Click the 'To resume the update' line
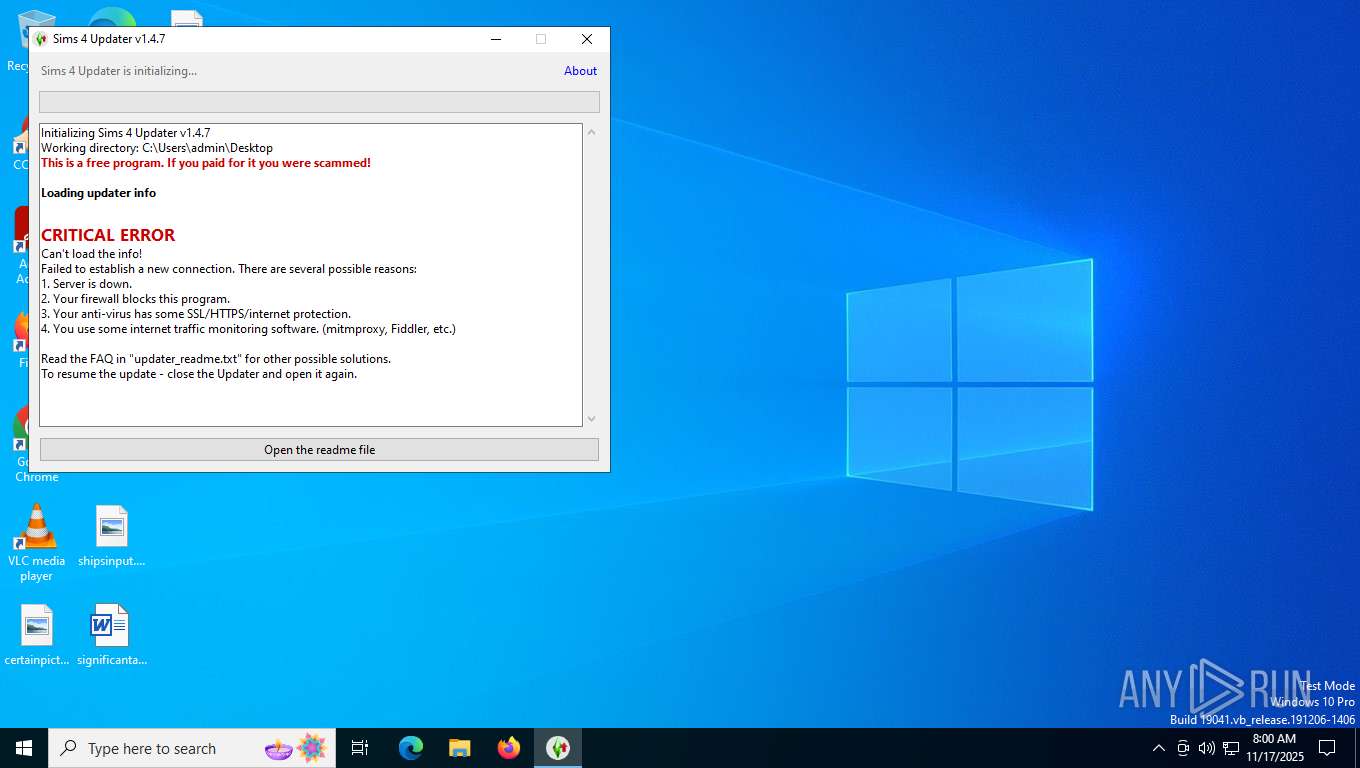Screen dimensions: 1360x768 tap(199, 374)
